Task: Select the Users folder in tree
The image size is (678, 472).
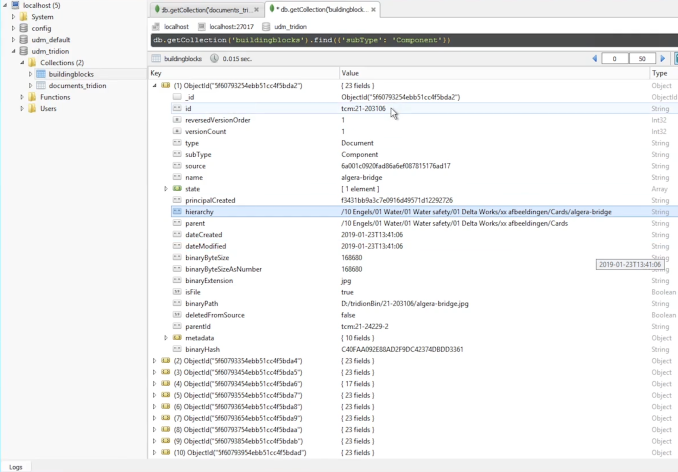Action: [x=48, y=108]
